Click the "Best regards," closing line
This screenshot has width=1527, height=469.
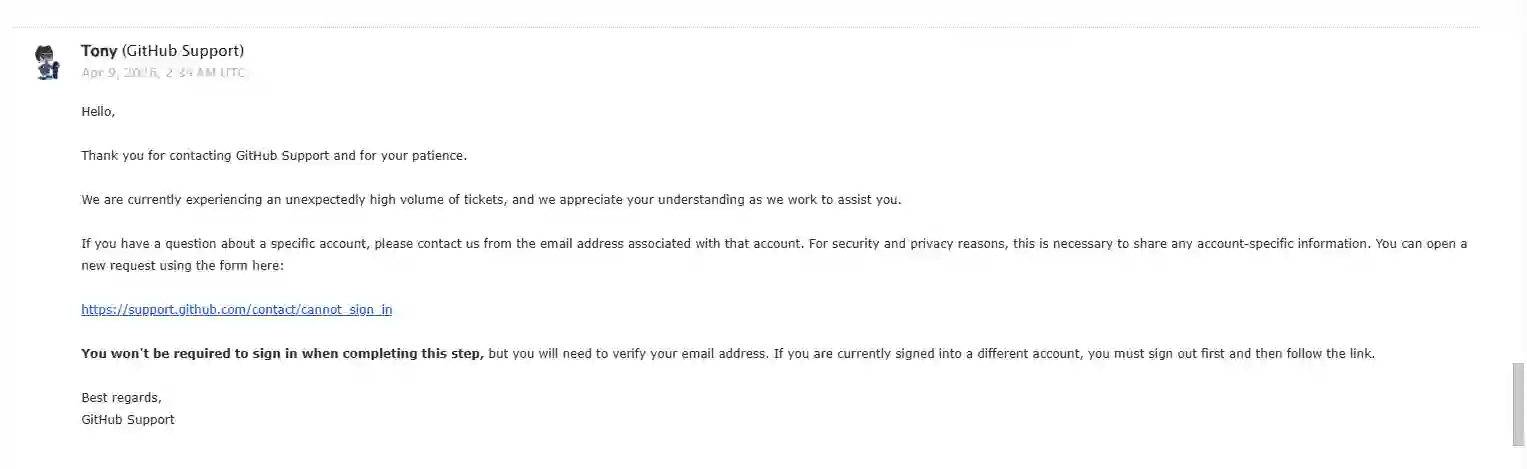[121, 398]
